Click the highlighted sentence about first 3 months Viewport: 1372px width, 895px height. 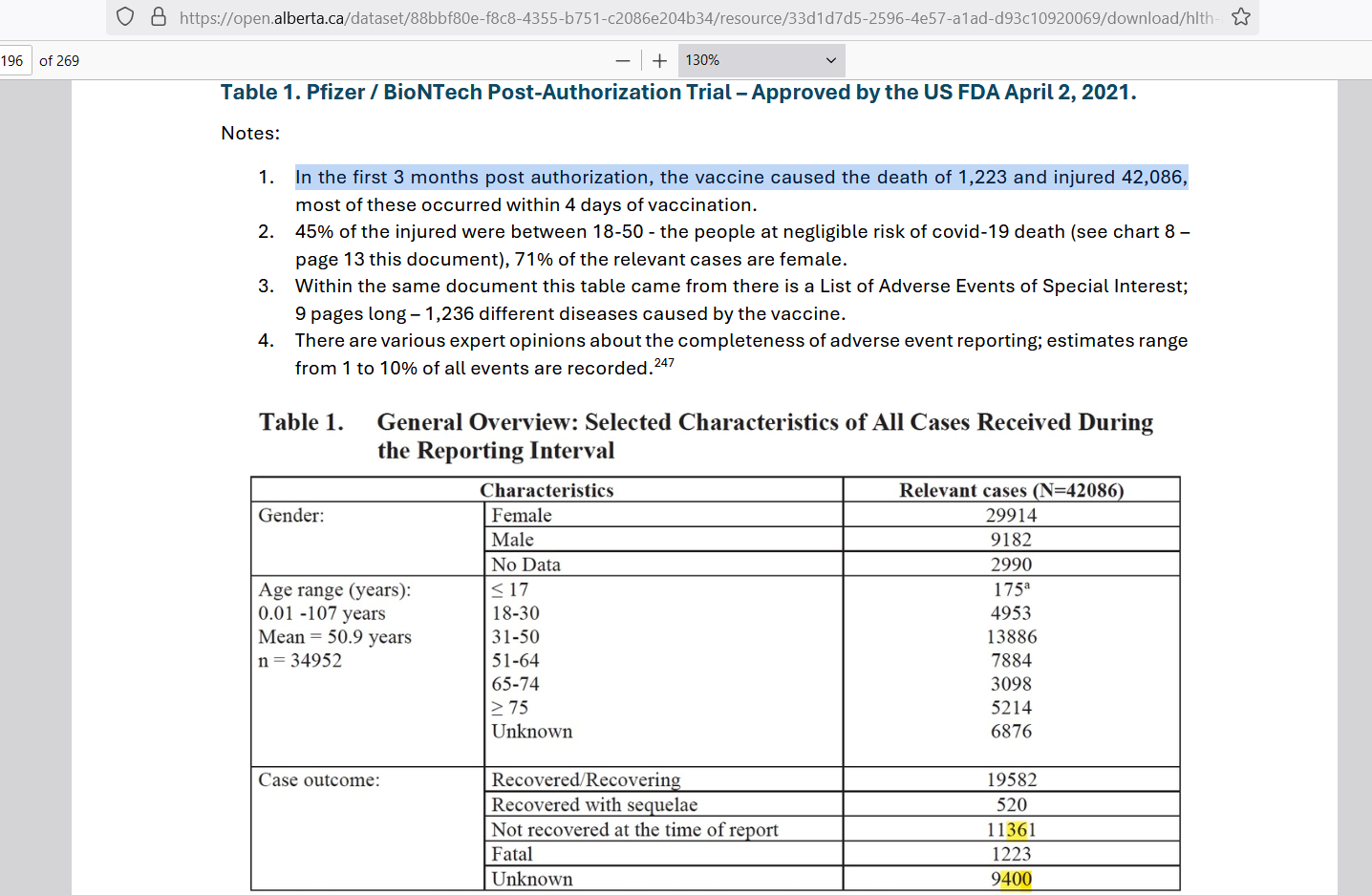pyautogui.click(x=741, y=177)
